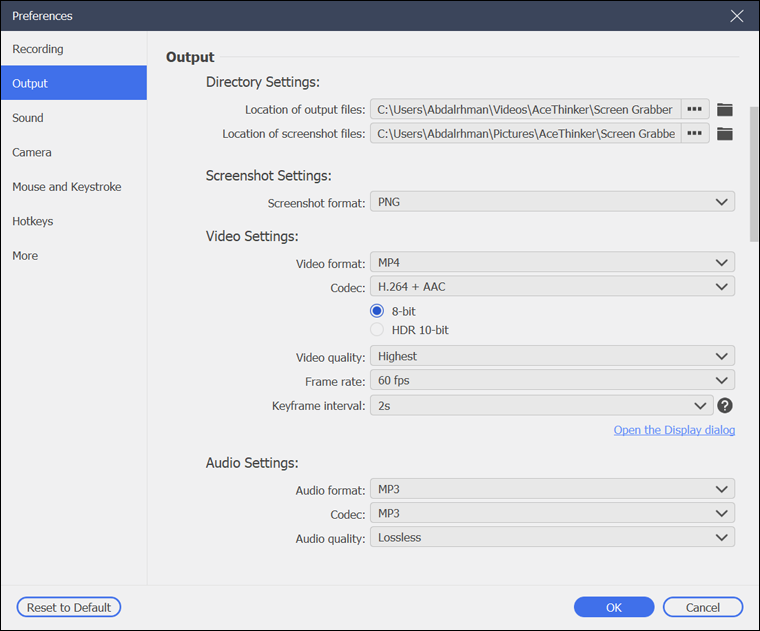Image resolution: width=760 pixels, height=631 pixels.
Task: Click the folder icon for screenshot files location
Action: 725,134
